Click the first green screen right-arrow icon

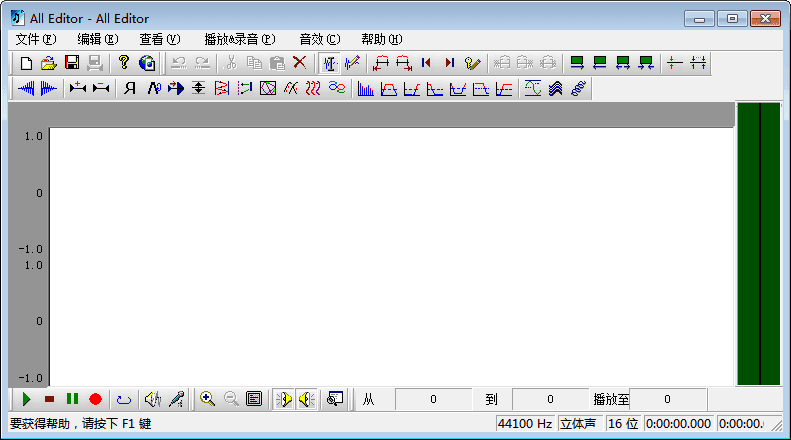click(577, 63)
